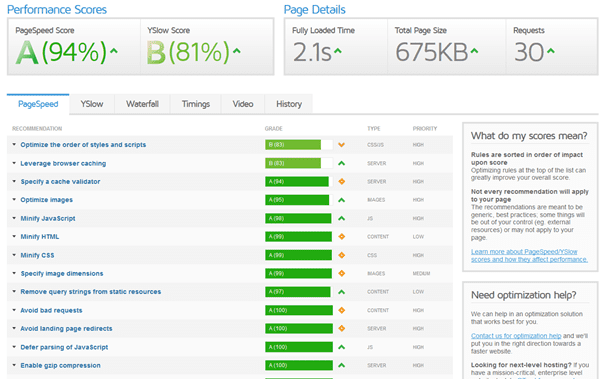Click the CSS/JS type in styles and scripts row
The image size is (605, 379).
375,145
